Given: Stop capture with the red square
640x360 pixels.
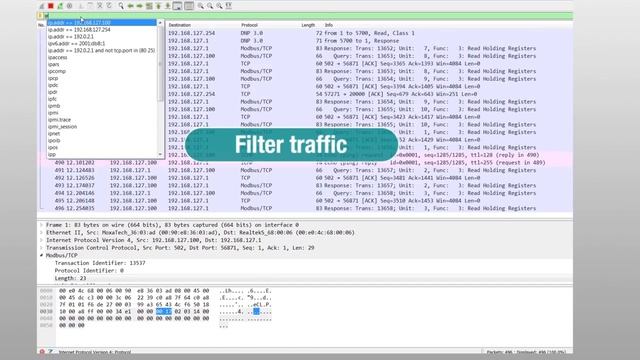Looking at the screenshot, I should 51,6.
